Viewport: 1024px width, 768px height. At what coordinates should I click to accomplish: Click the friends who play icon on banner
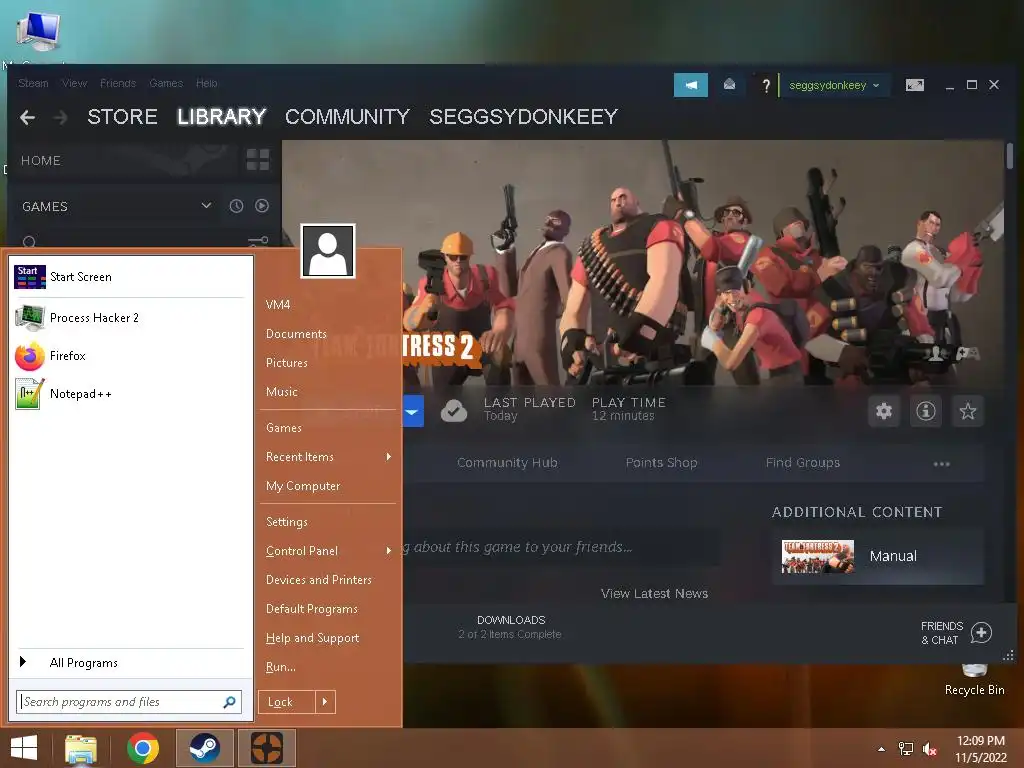(x=936, y=353)
